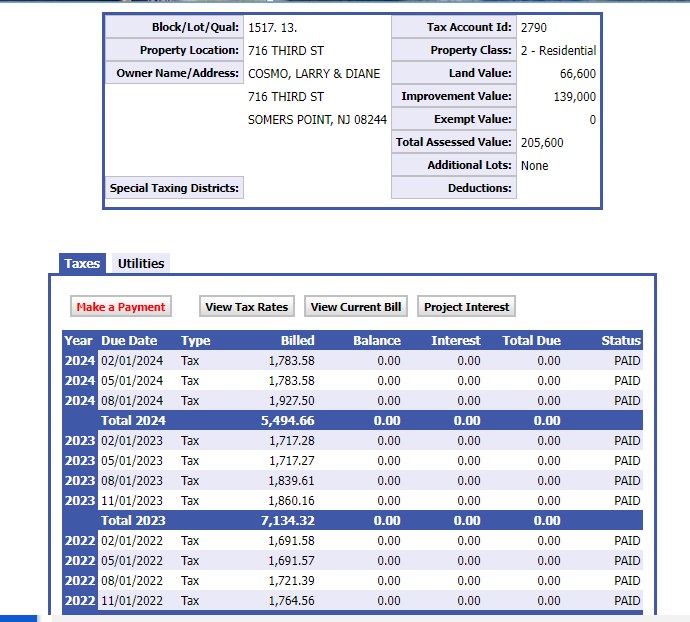Click the Total 2023 row label
This screenshot has width=690, height=622.
click(133, 520)
